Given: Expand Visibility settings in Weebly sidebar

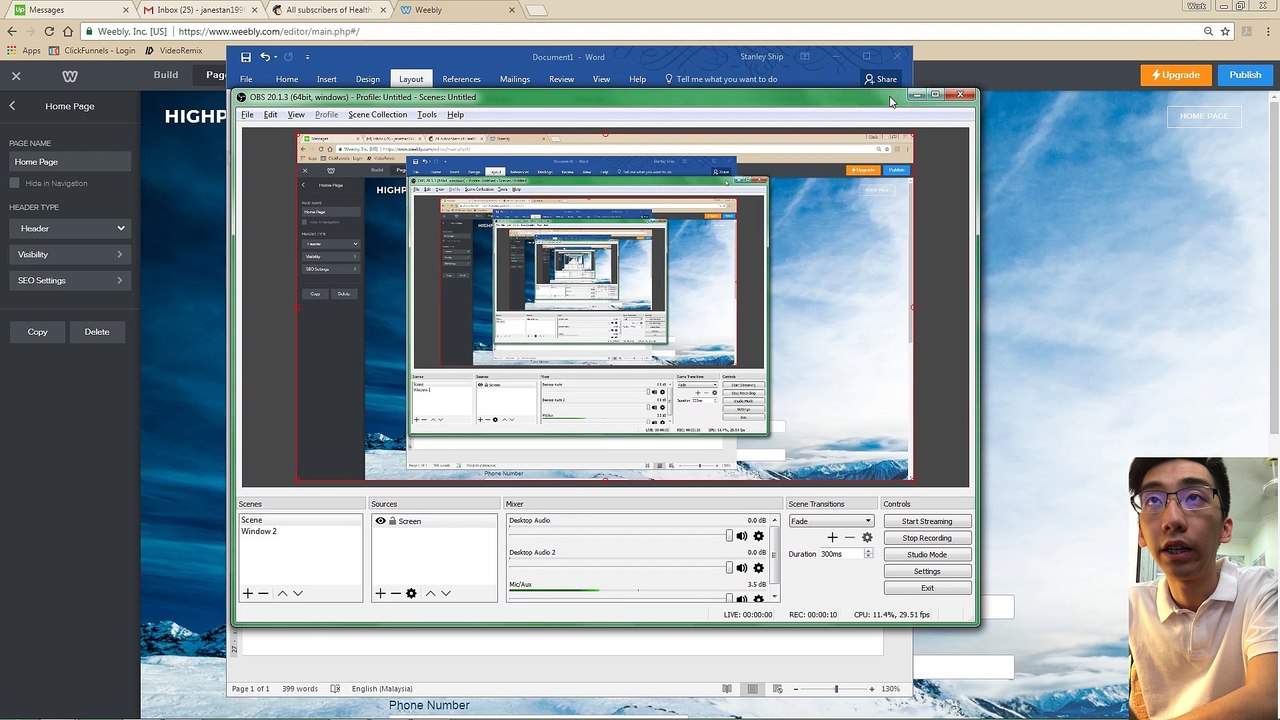Looking at the screenshot, I should tap(70, 254).
